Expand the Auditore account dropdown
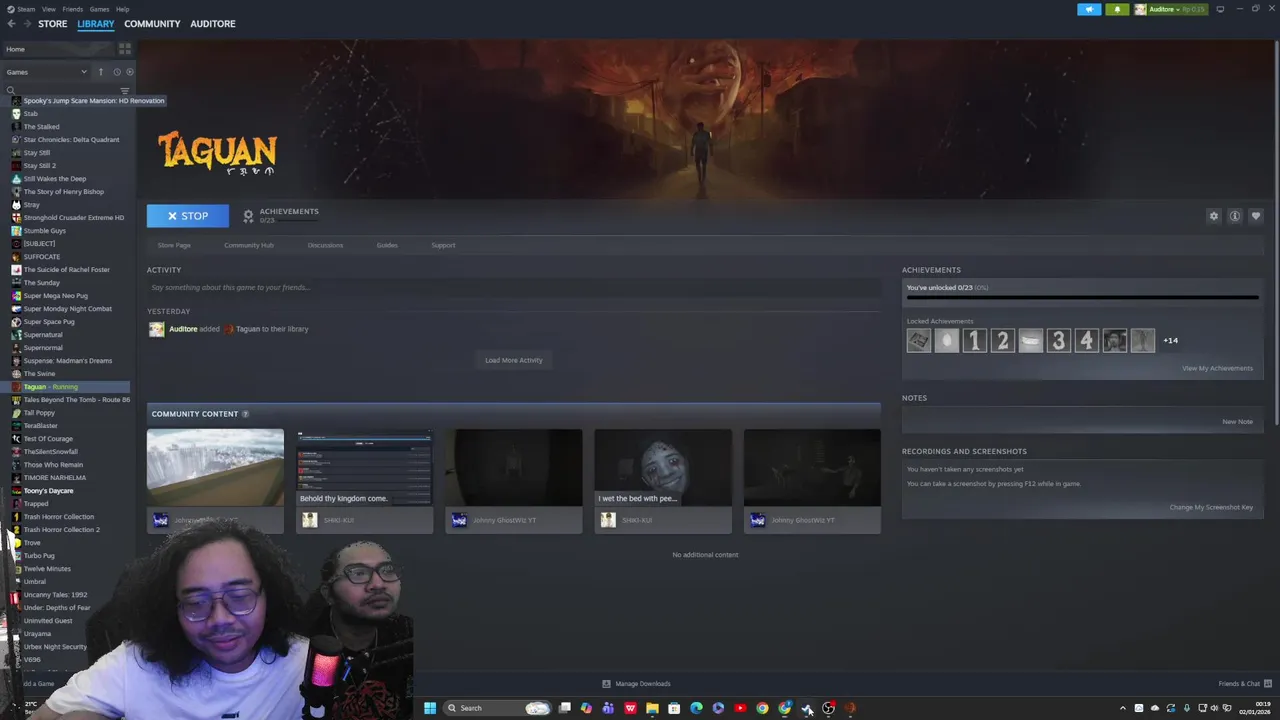Viewport: 1280px width, 720px height. pos(1171,9)
